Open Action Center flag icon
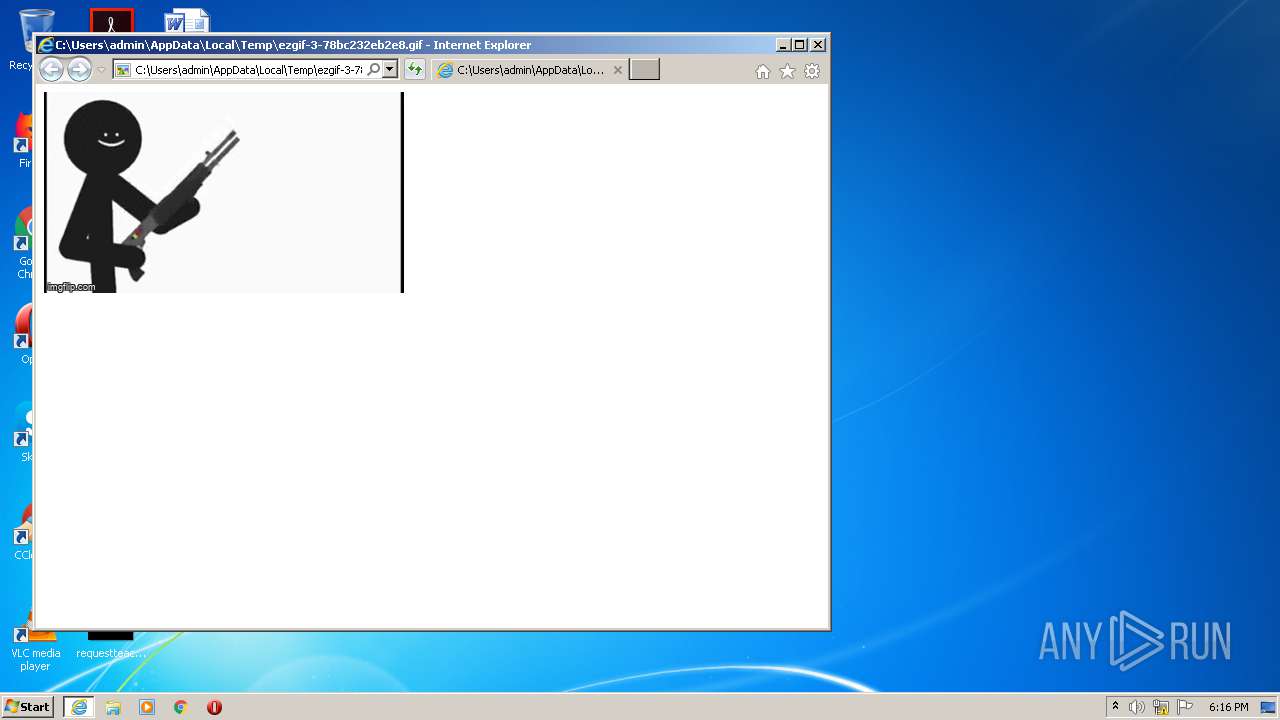 [1185, 707]
